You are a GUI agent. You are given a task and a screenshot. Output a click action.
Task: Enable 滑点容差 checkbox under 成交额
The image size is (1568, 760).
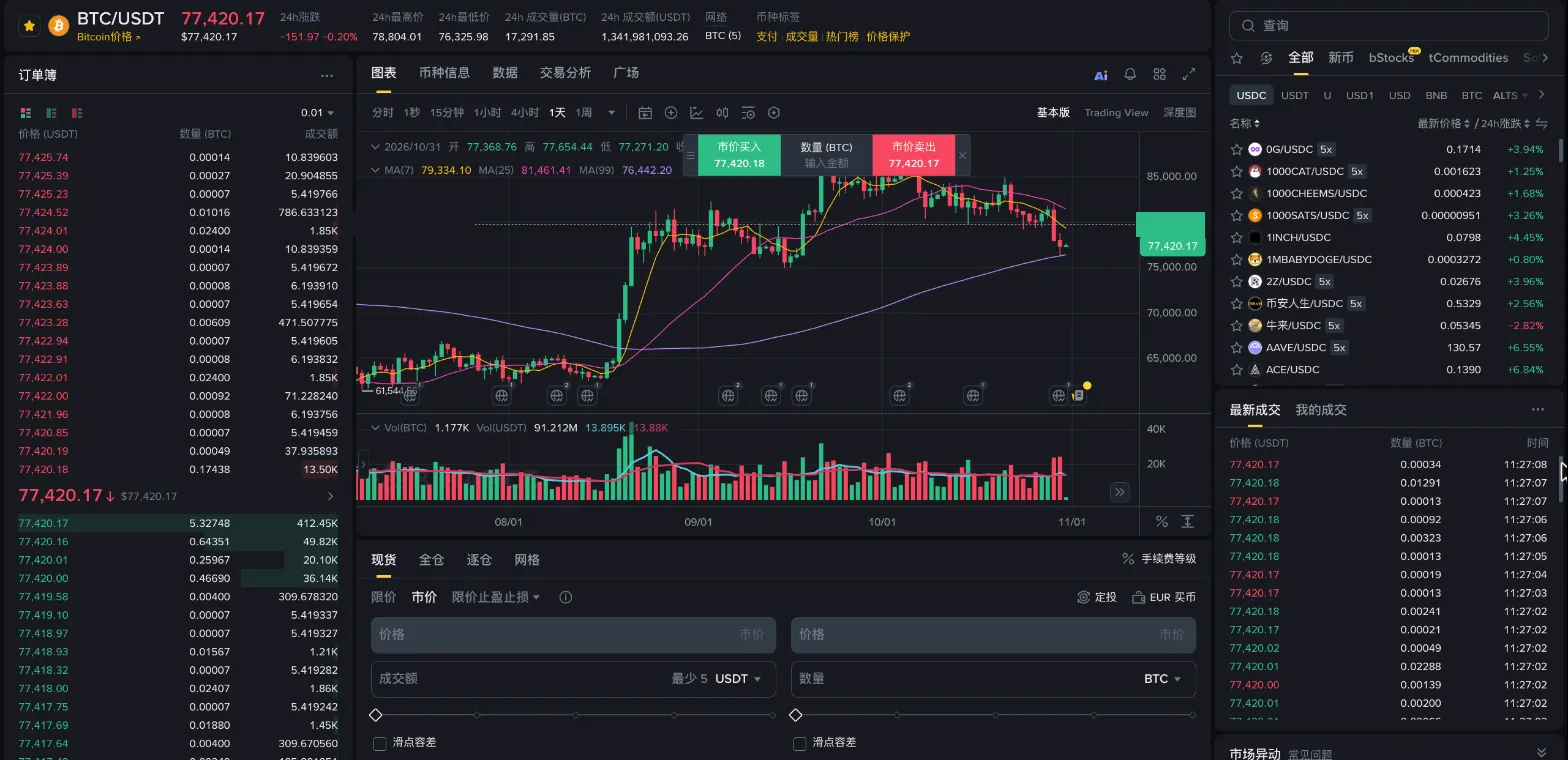pyautogui.click(x=380, y=743)
